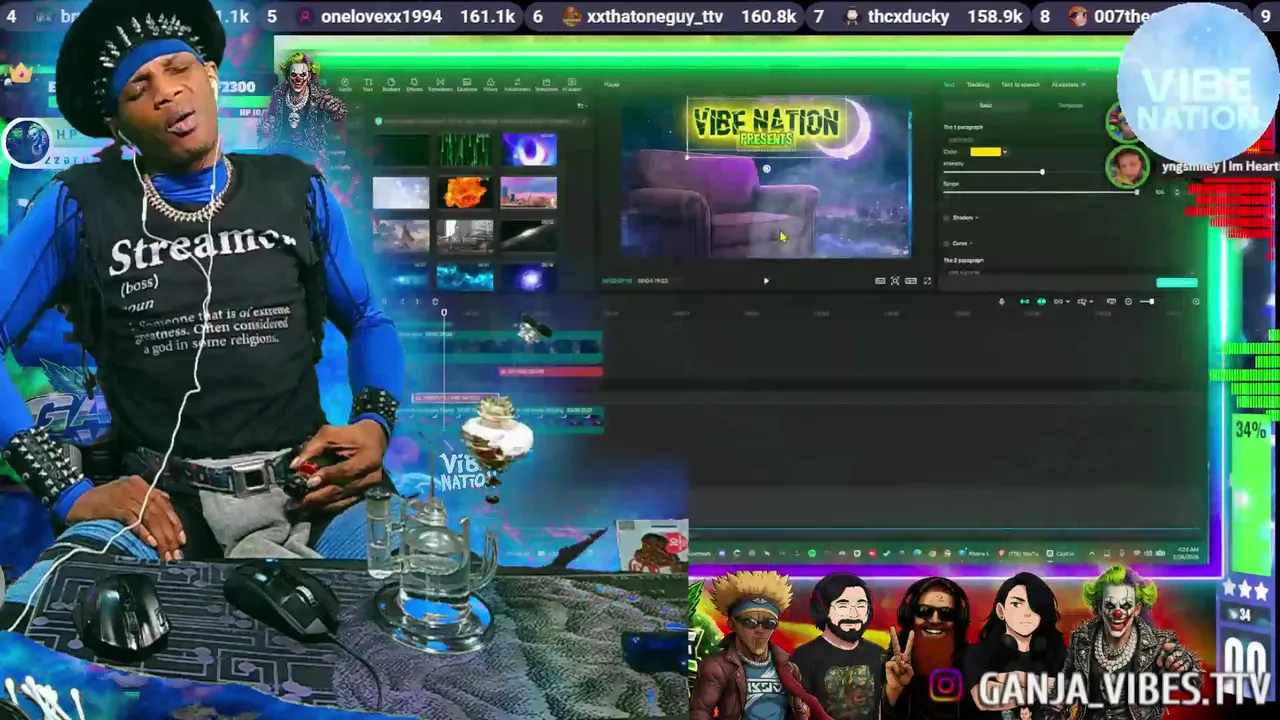Click the delete trash icon above timeline
Screen dimensions: 1280x720
pyautogui.click(x=435, y=301)
